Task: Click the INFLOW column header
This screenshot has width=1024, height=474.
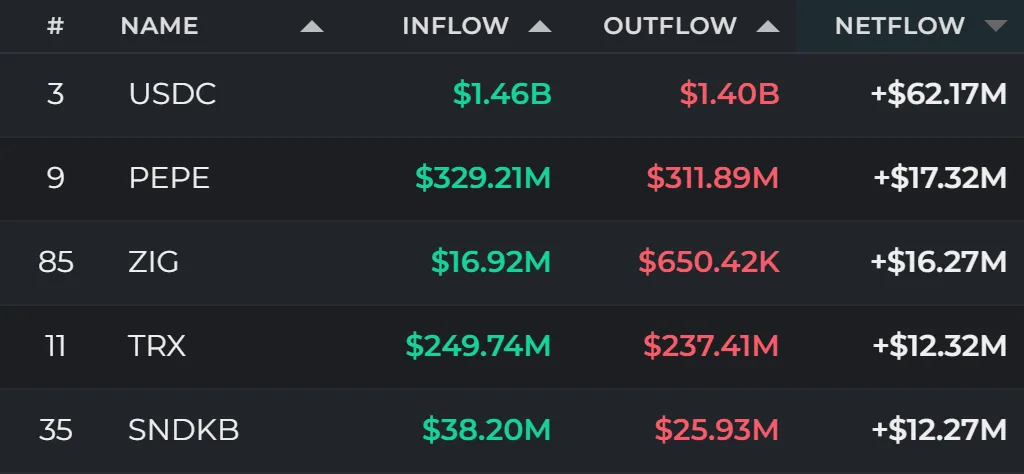Action: coord(455,26)
